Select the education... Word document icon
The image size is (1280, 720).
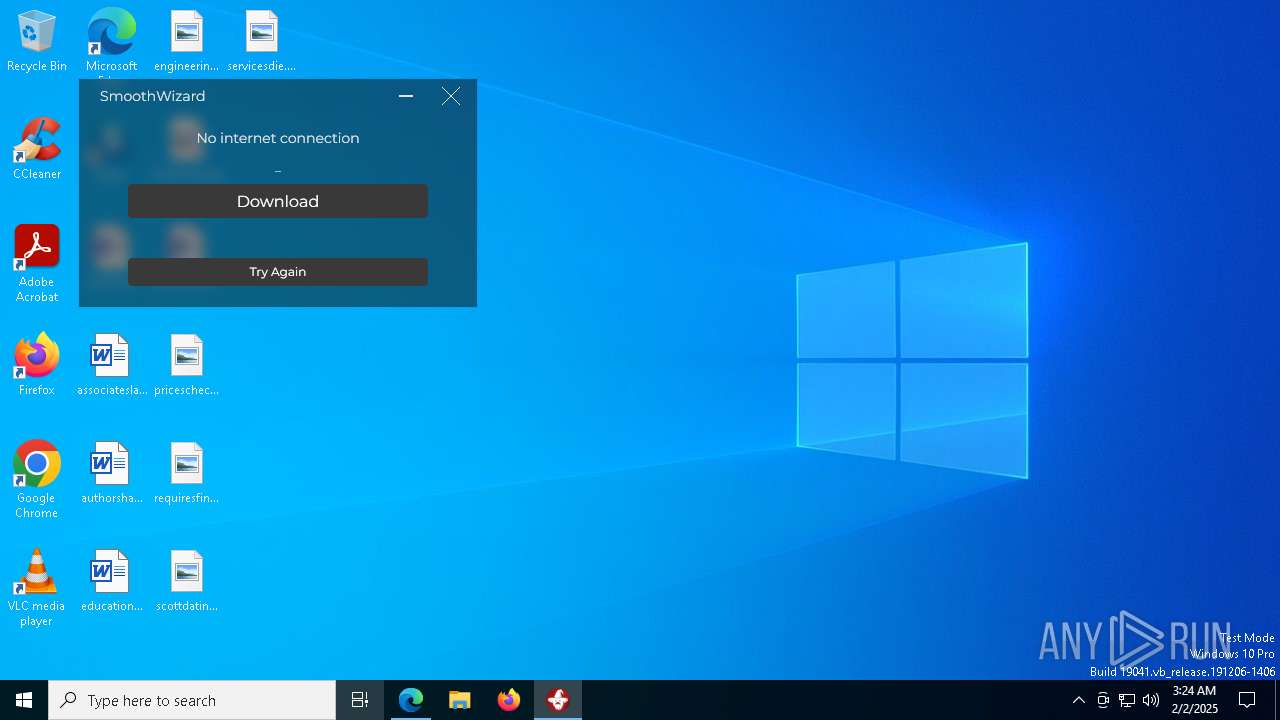coord(111,582)
